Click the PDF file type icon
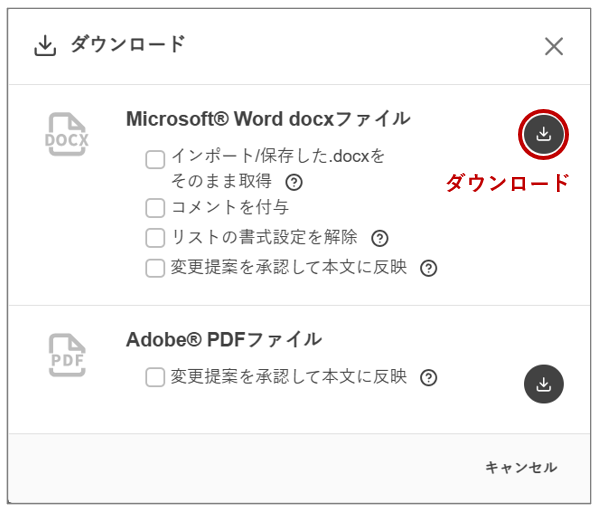602x511 pixels. click(x=67, y=354)
